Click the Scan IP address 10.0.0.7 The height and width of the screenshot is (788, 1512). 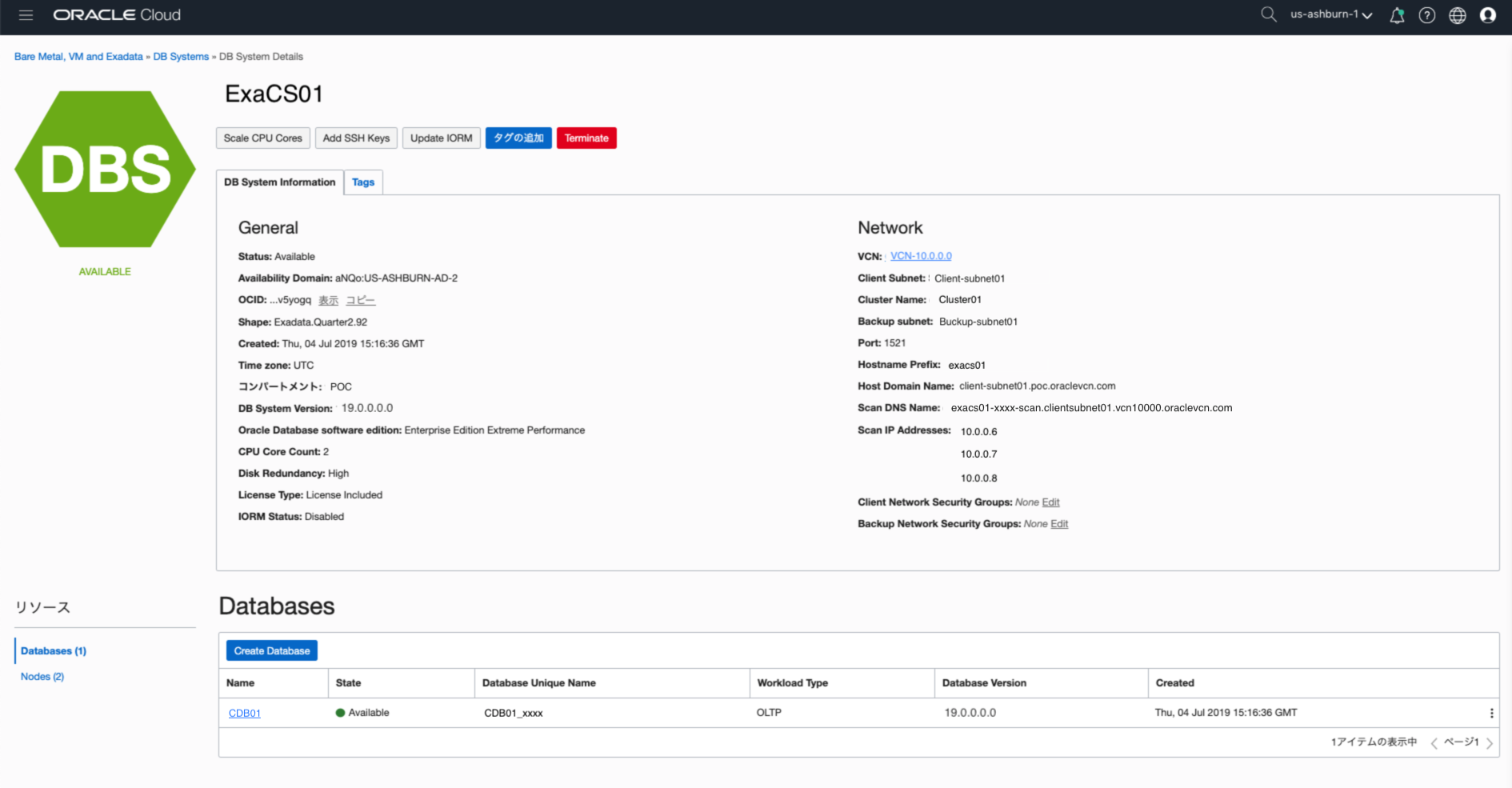pyautogui.click(x=978, y=454)
